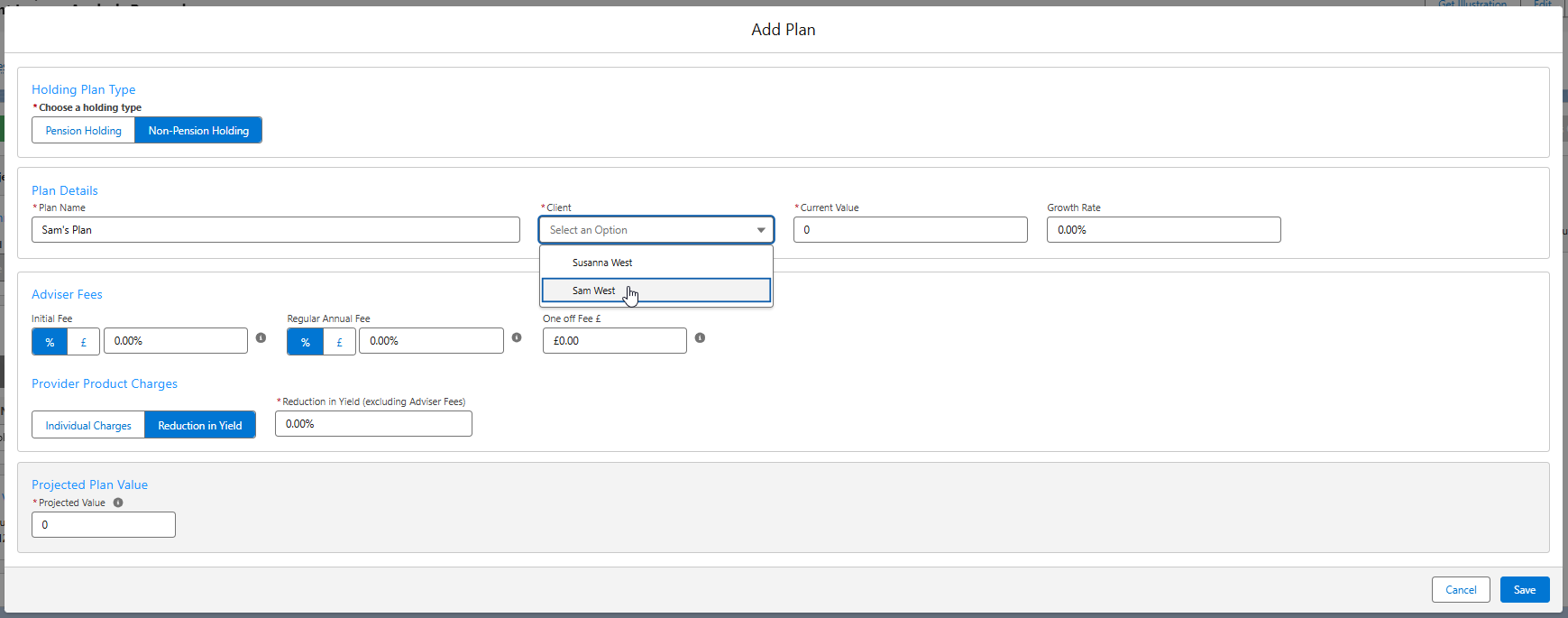Choose Reduction in Yield option
The height and width of the screenshot is (618, 1568).
pyautogui.click(x=200, y=425)
